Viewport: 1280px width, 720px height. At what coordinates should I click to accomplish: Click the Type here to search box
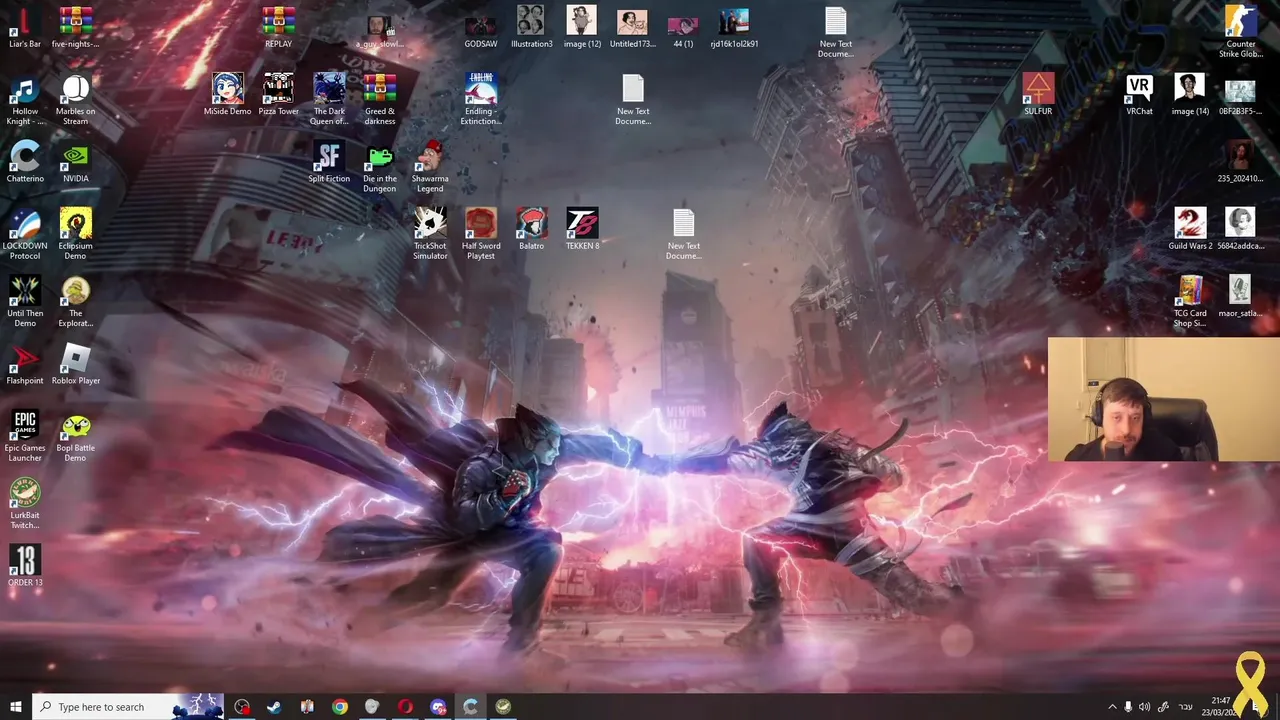pos(128,706)
